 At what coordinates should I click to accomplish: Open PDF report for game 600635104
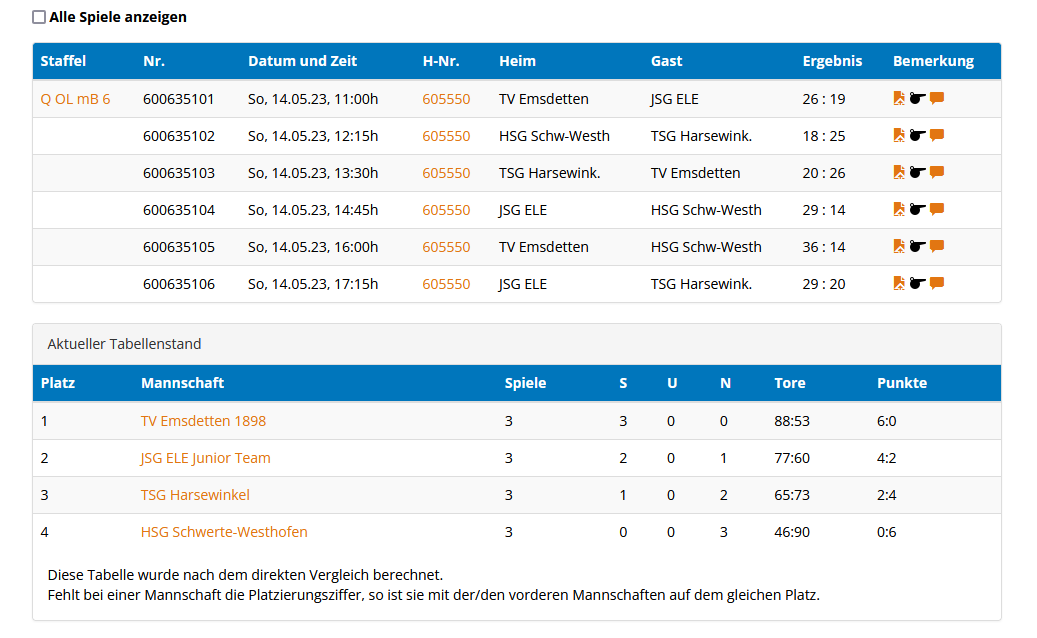click(899, 209)
